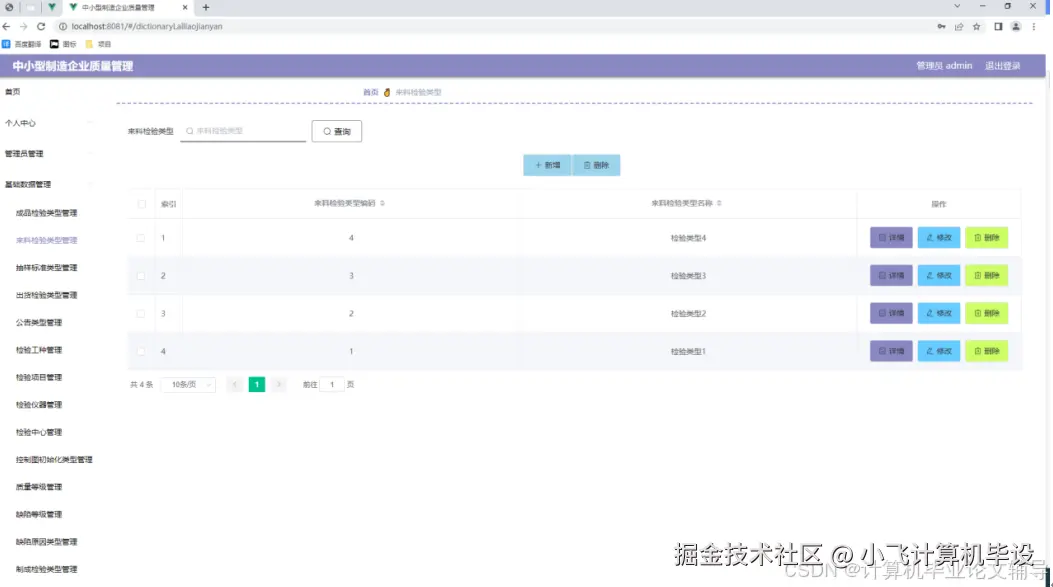Click 修改 for 检验类型3
This screenshot has width=1053, height=587.
coord(939,275)
